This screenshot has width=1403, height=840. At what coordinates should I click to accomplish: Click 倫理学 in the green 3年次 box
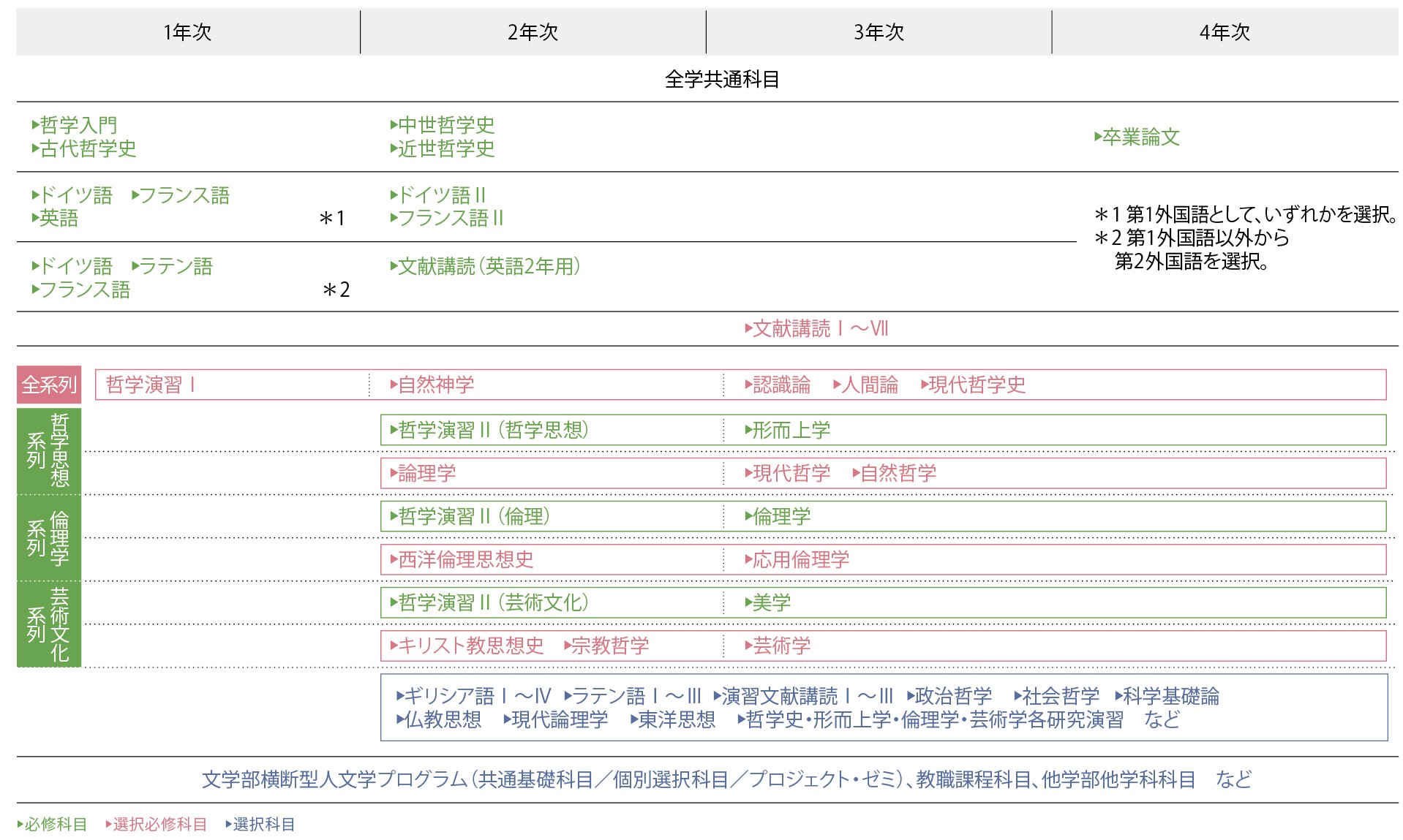point(778,516)
